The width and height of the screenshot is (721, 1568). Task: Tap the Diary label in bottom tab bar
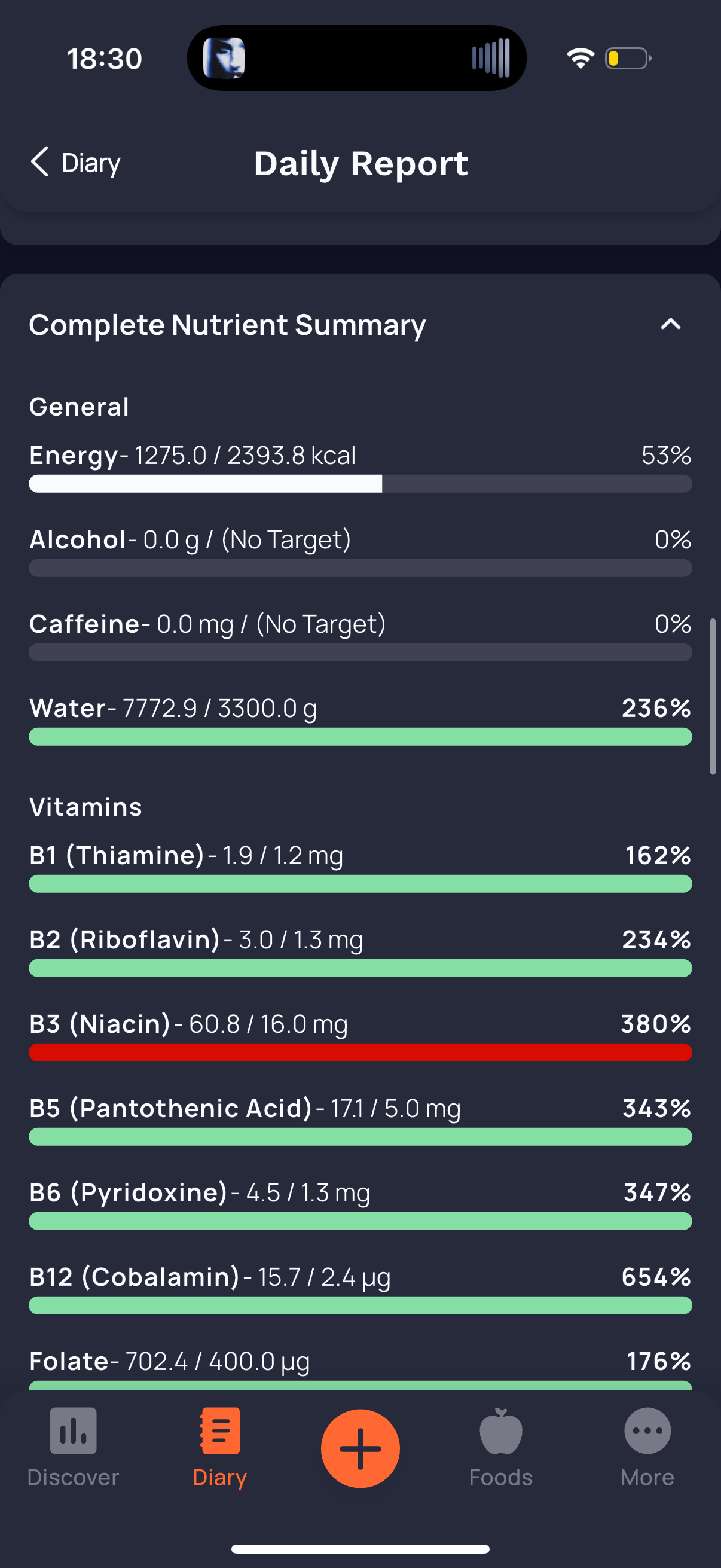(219, 1477)
